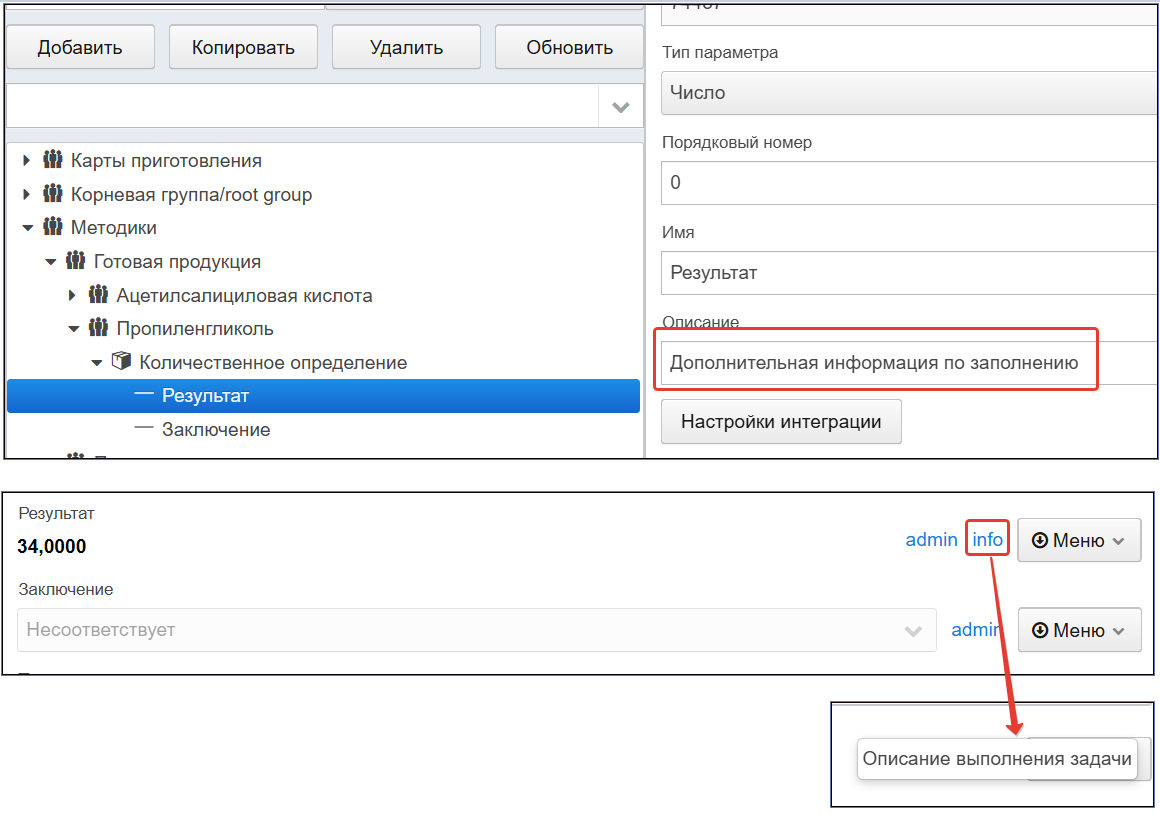Click the group icon beside Пропиленгликоль
The height and width of the screenshot is (814, 1160).
pos(98,328)
